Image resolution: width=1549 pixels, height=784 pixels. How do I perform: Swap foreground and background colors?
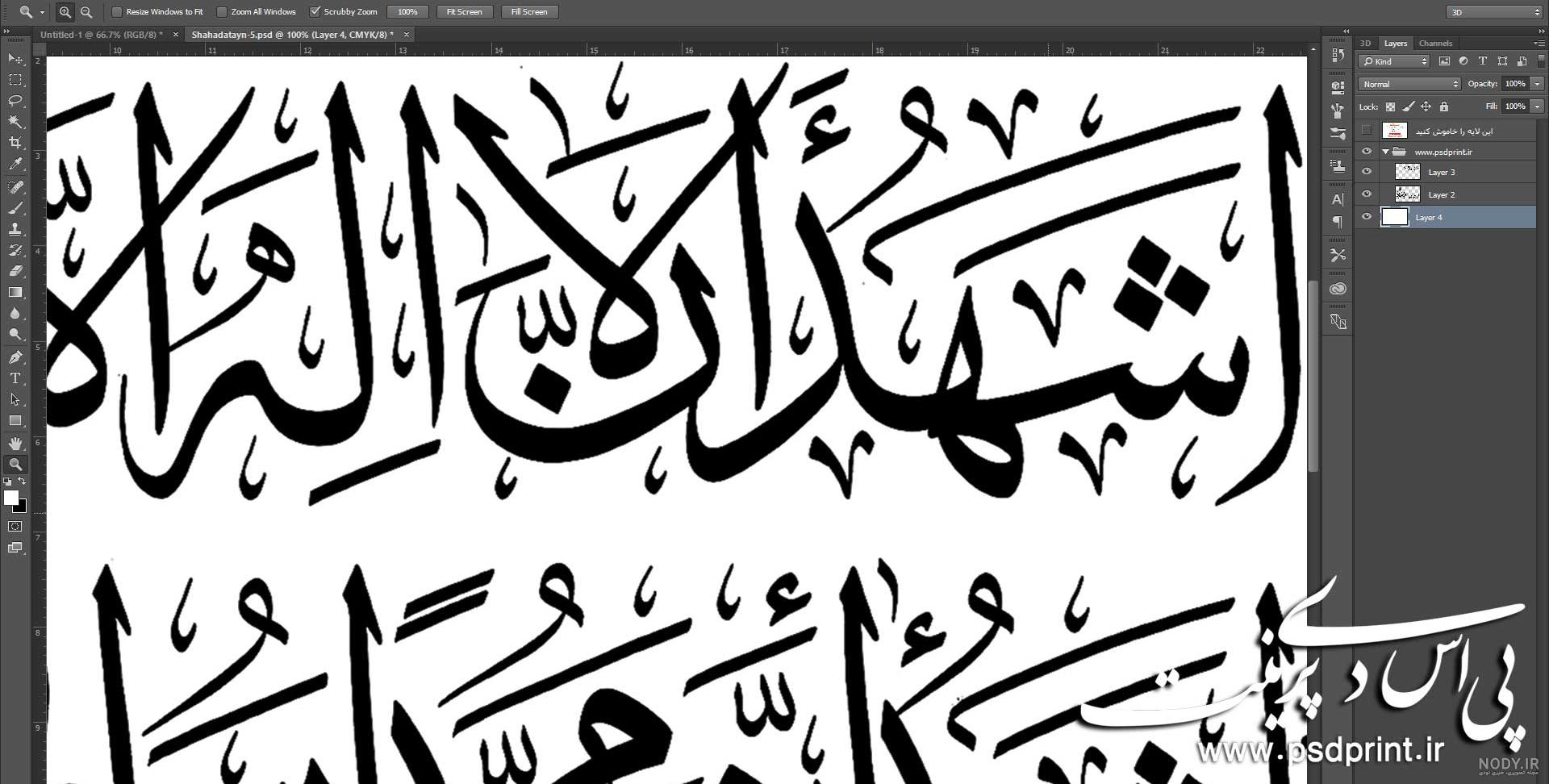(23, 482)
